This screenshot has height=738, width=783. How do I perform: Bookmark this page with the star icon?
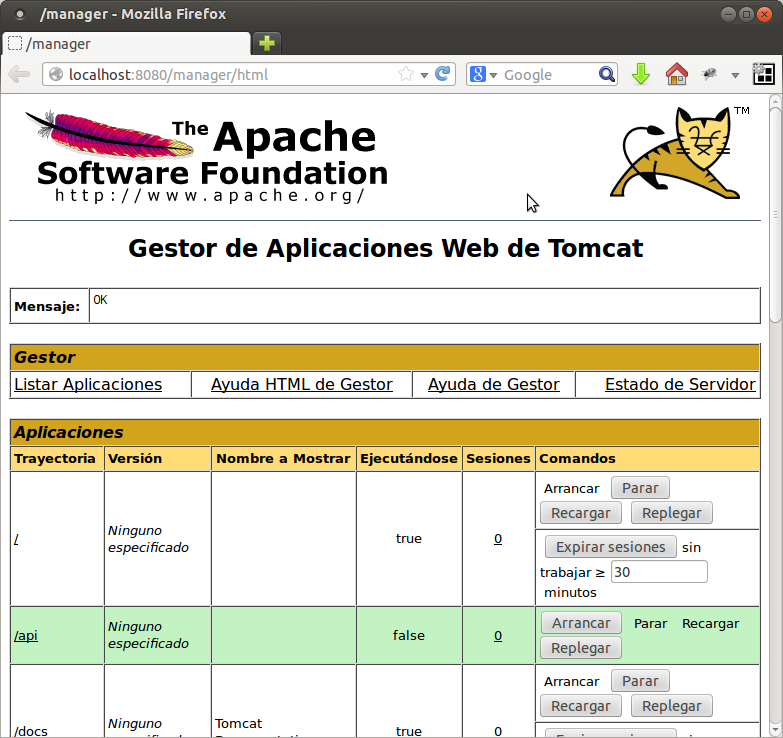[x=406, y=74]
